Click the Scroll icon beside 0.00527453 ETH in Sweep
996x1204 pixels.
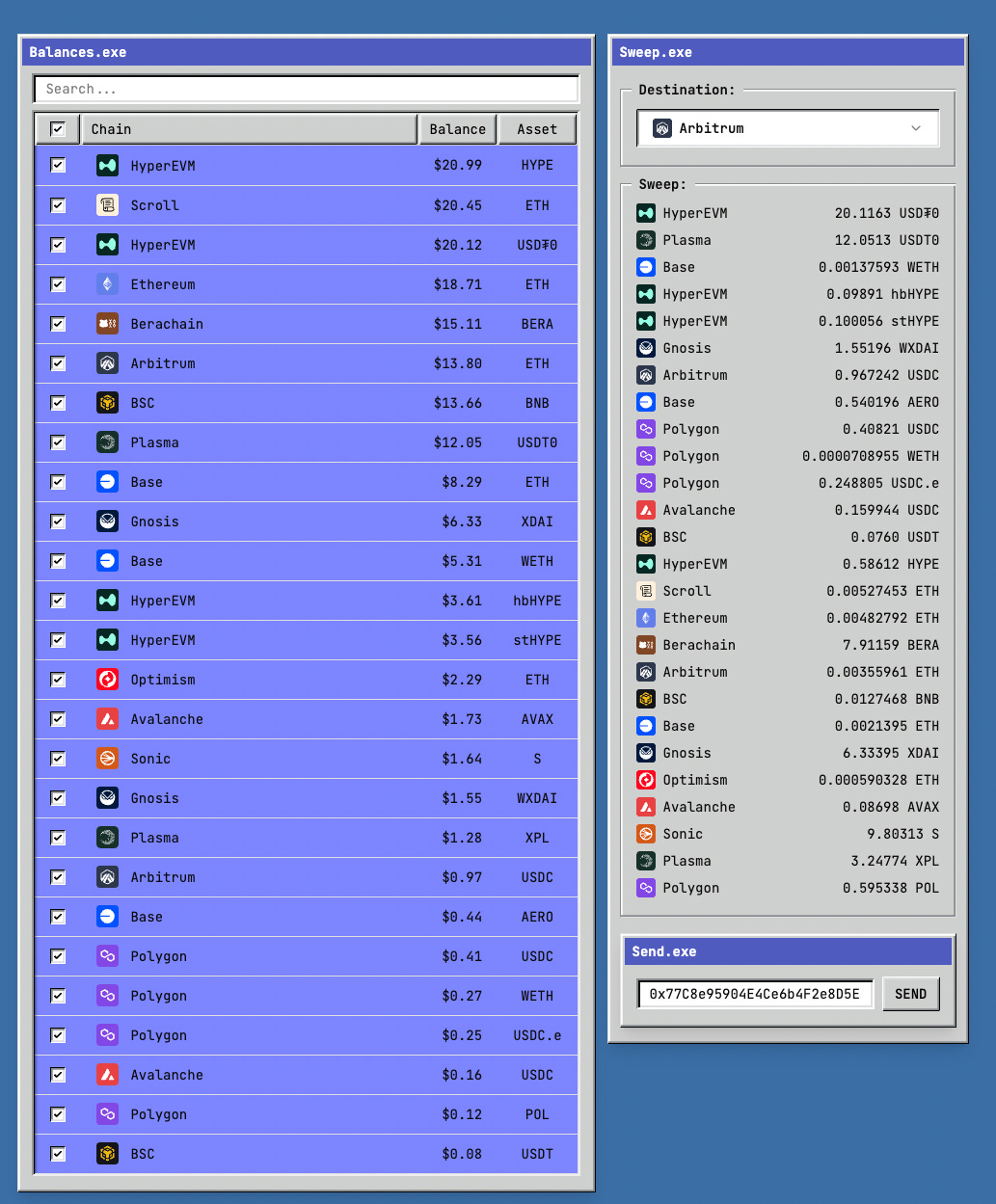[x=646, y=591]
